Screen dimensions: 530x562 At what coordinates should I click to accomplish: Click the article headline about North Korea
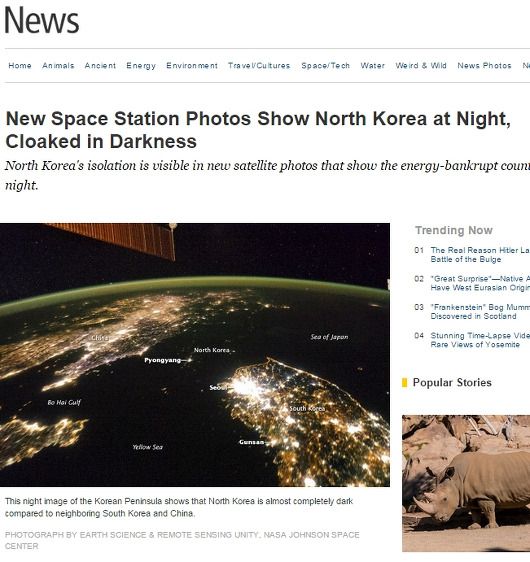[x=258, y=130]
